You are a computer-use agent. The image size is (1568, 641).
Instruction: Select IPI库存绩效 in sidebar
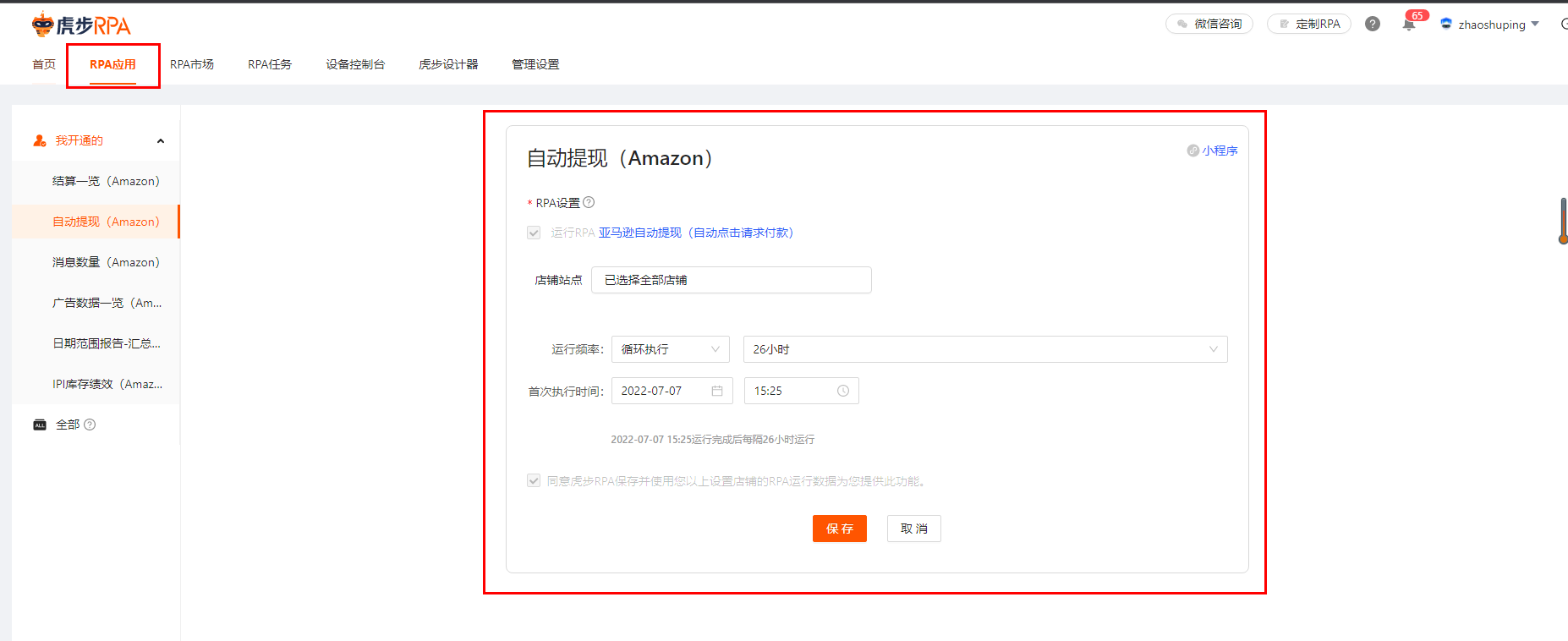(96, 384)
